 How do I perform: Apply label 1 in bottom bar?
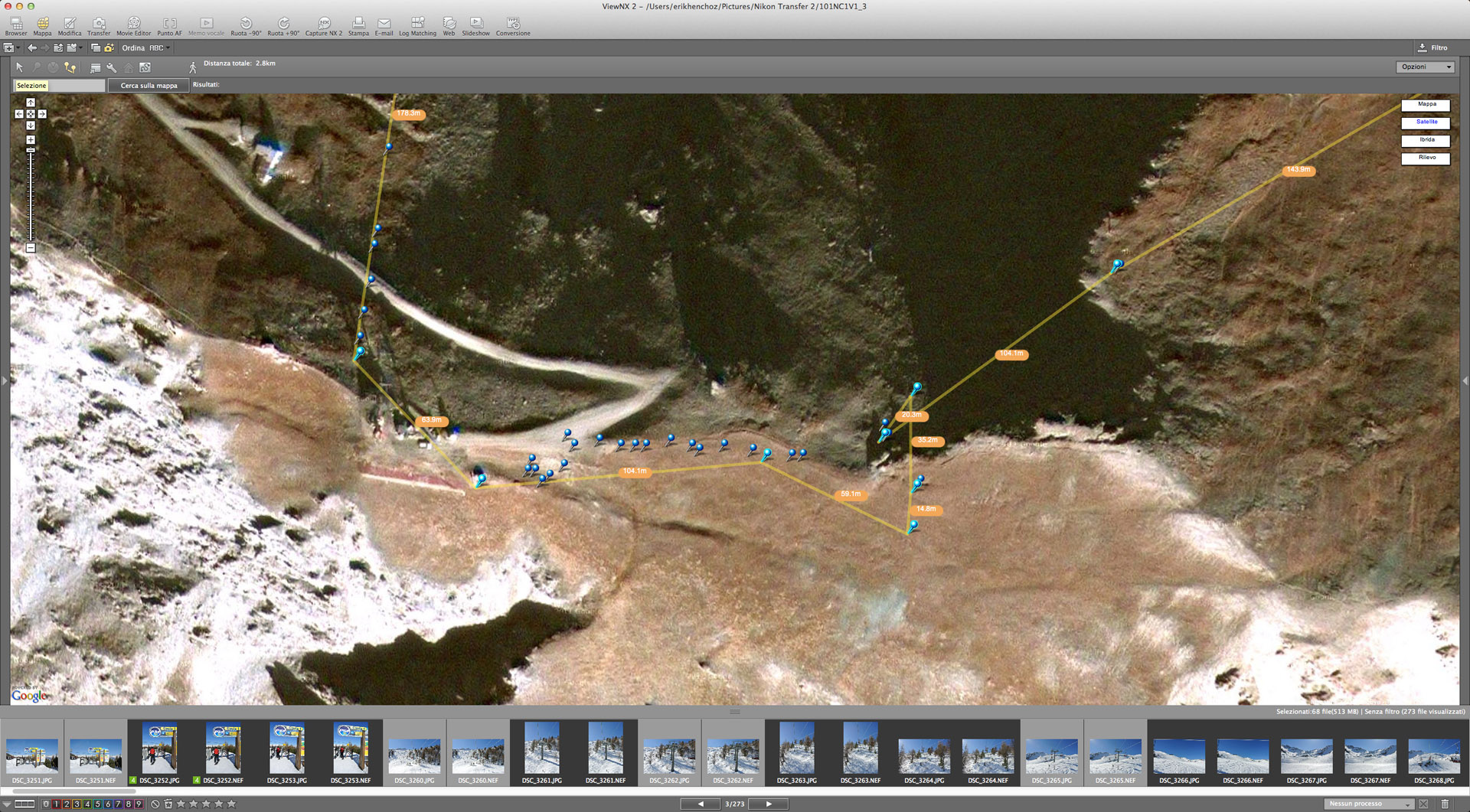pos(57,804)
